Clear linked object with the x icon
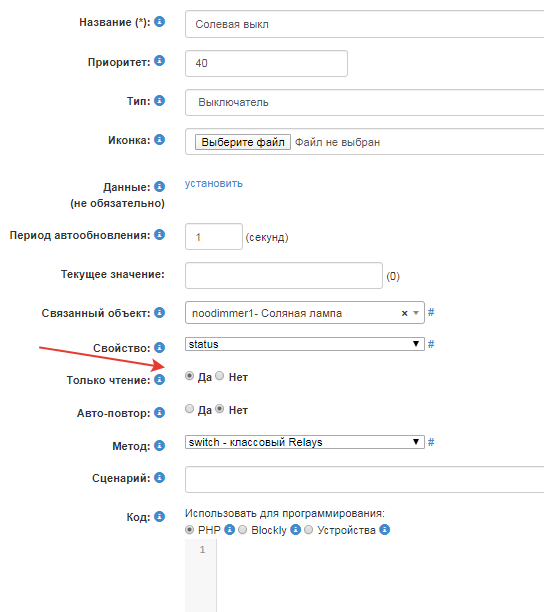544x612 pixels. 404,313
